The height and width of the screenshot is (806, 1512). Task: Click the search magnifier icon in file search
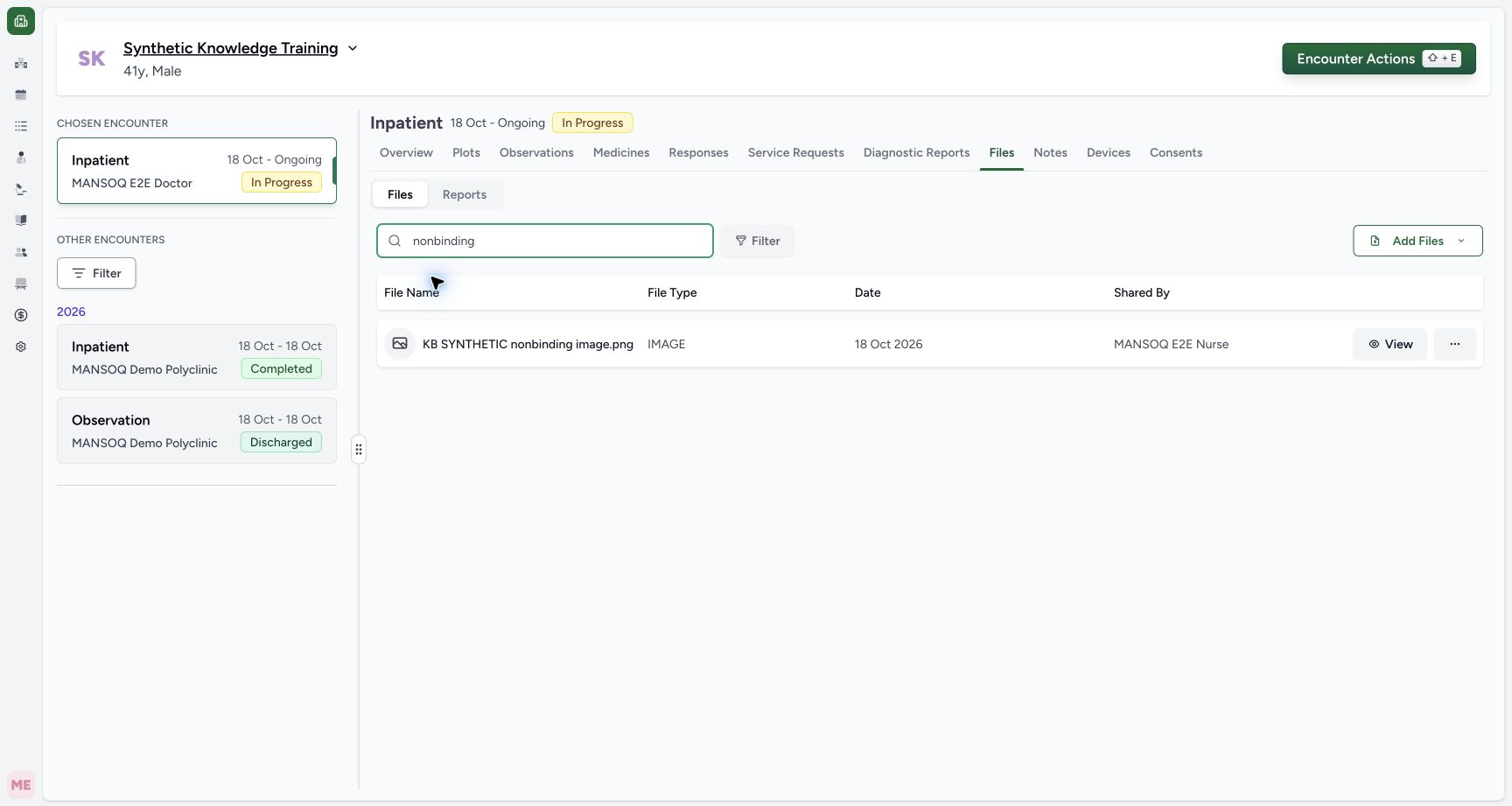tap(395, 241)
